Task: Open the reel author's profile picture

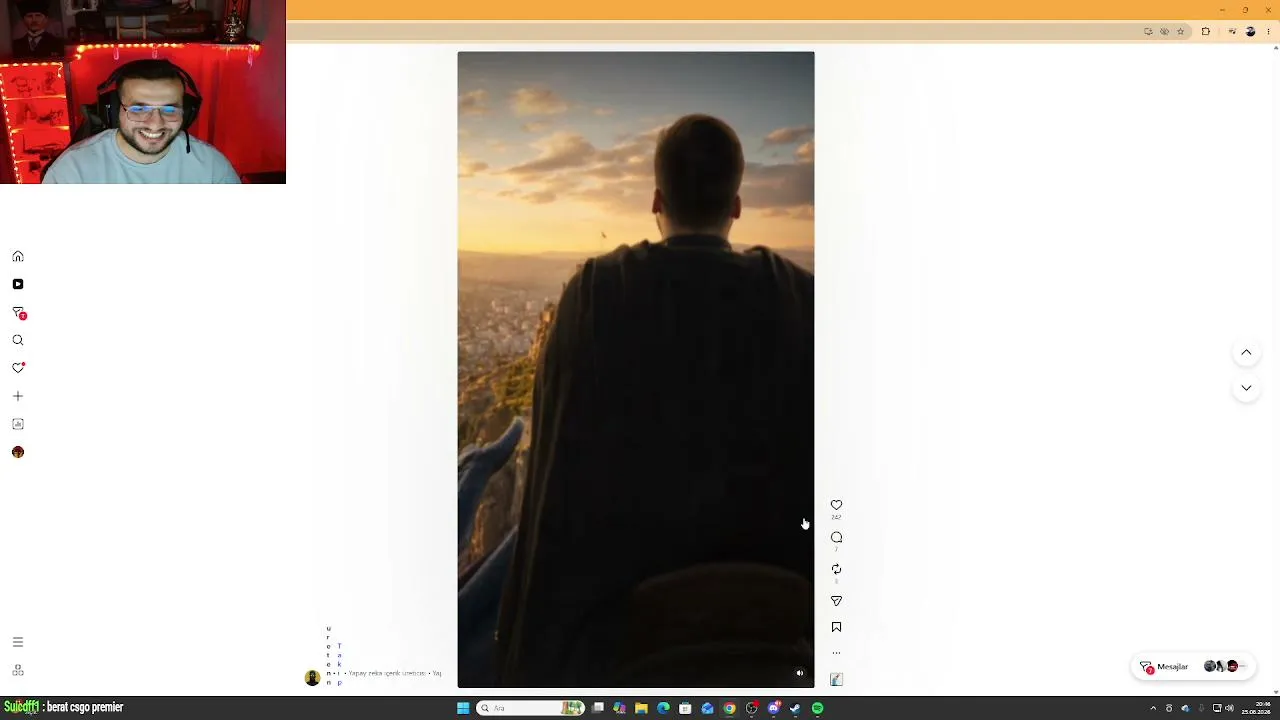Action: (313, 677)
